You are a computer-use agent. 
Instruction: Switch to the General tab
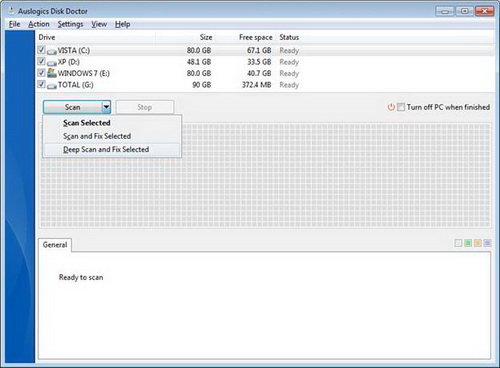point(55,245)
